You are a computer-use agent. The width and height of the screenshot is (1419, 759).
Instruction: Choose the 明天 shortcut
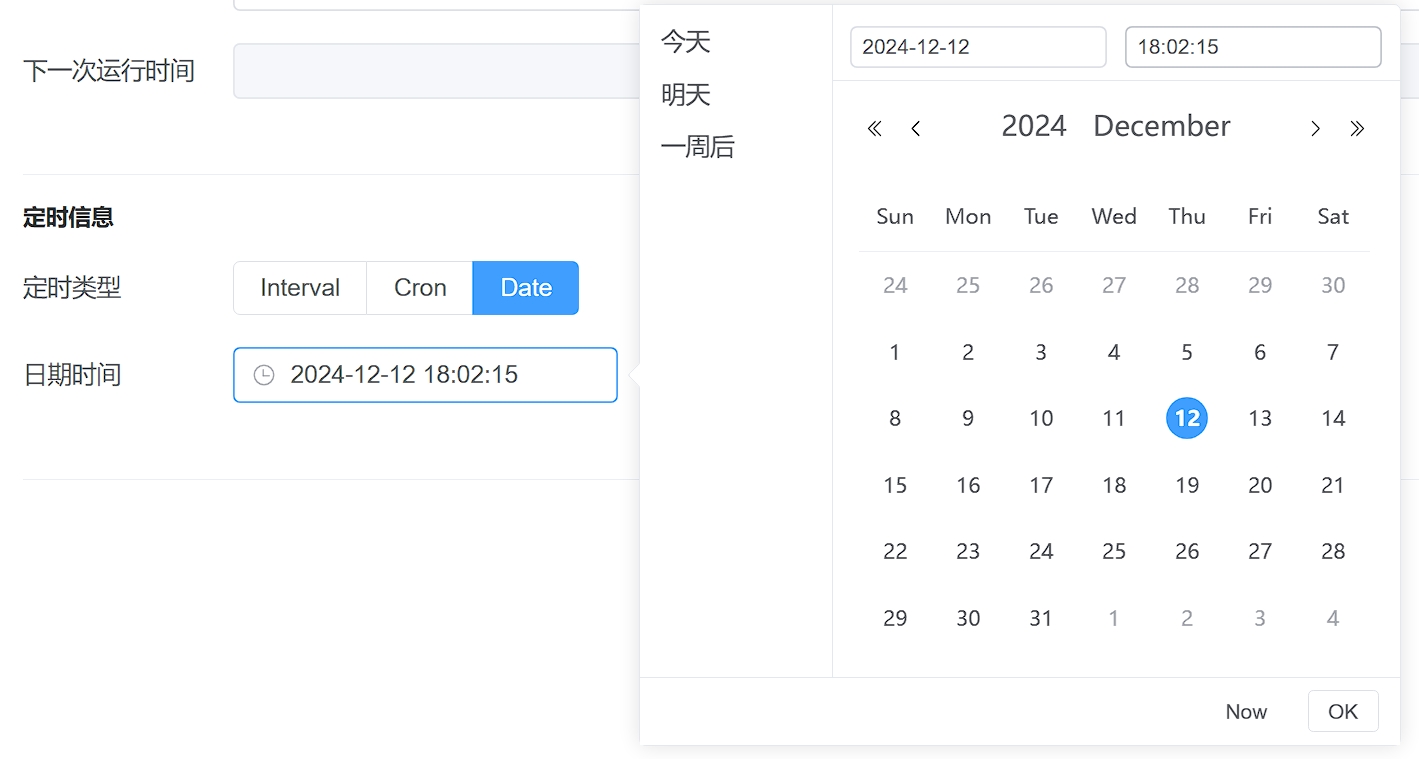click(x=686, y=95)
